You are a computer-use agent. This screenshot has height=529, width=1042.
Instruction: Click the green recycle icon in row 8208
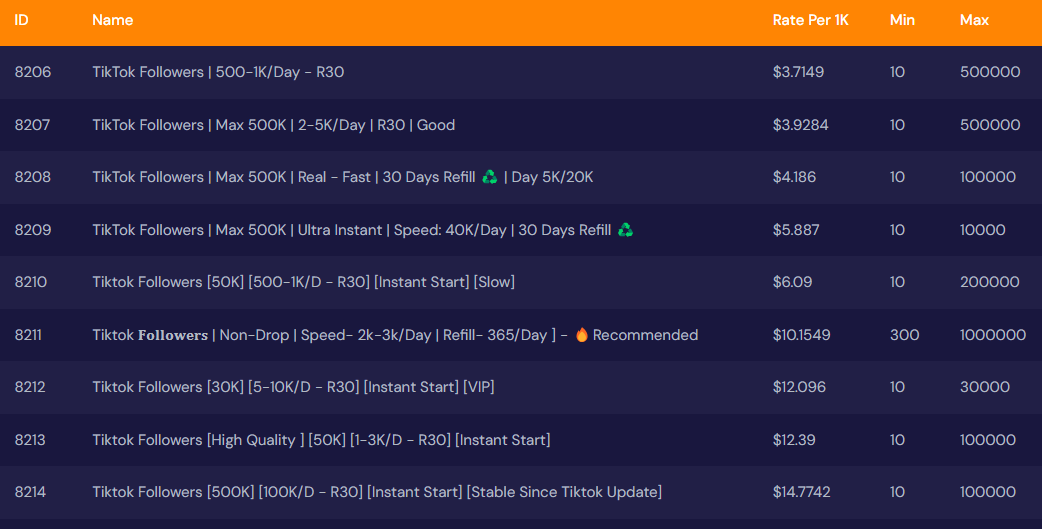[490, 177]
